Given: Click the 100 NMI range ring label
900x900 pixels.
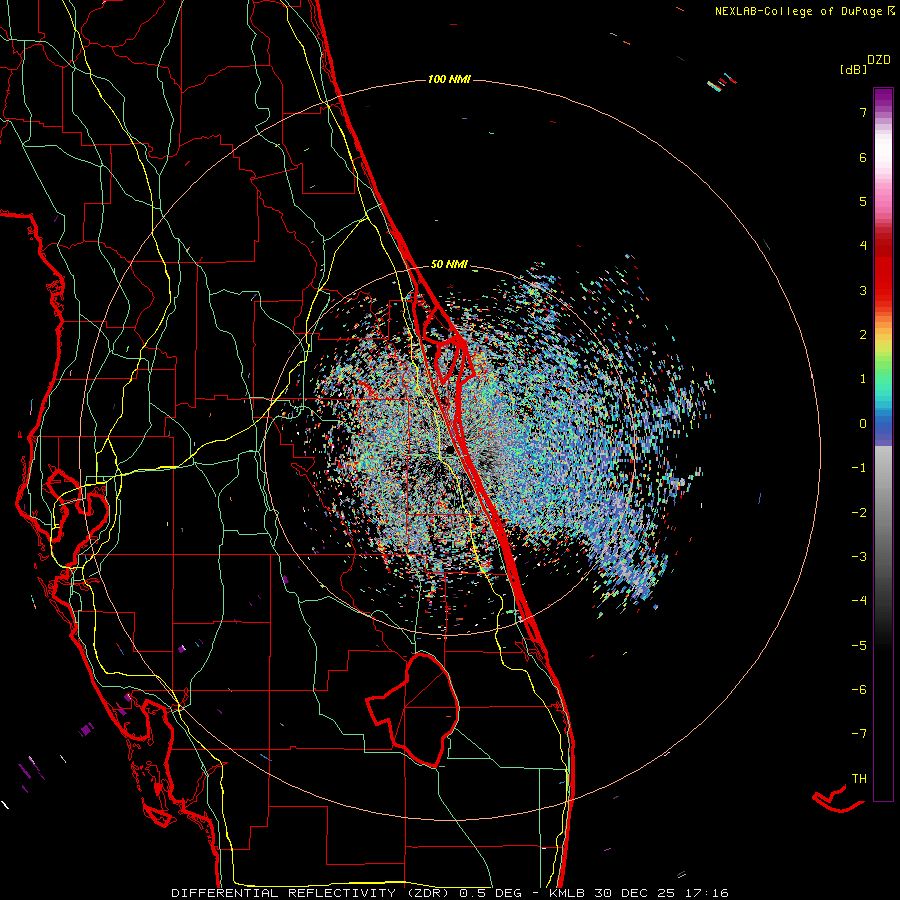Looking at the screenshot, I should pos(449,79).
